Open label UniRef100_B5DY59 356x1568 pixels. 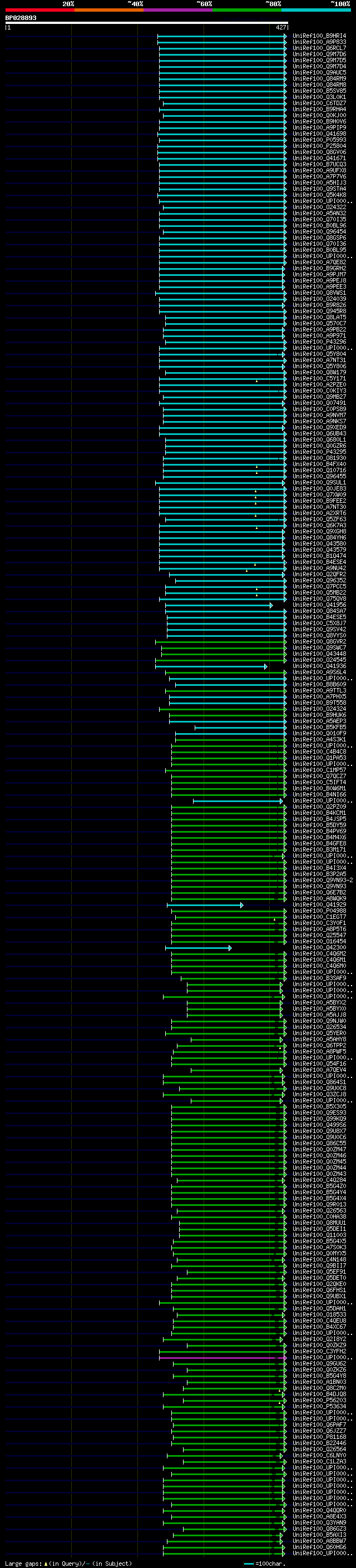coord(319,825)
